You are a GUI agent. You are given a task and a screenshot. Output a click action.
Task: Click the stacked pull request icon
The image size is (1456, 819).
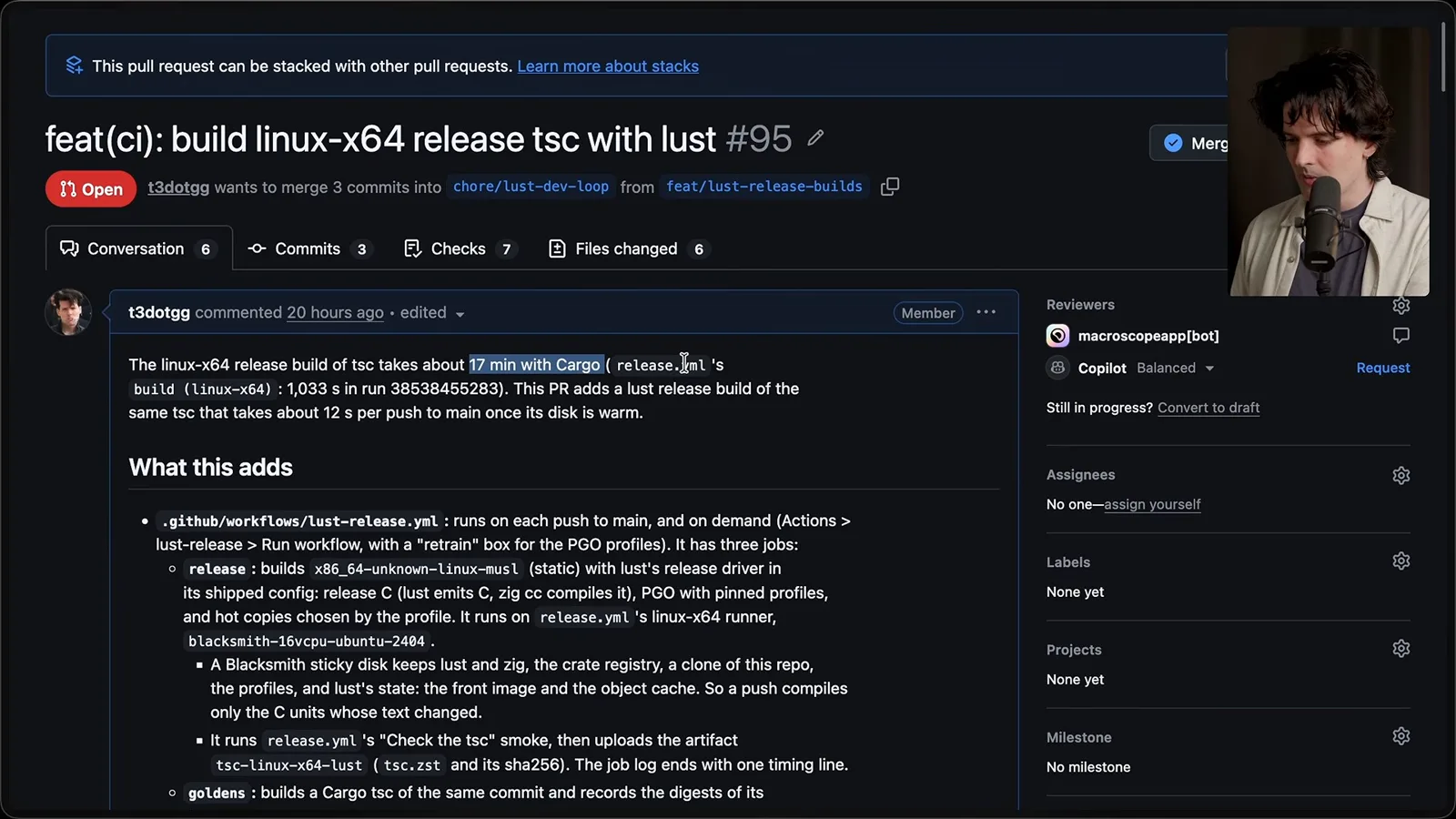coord(75,66)
